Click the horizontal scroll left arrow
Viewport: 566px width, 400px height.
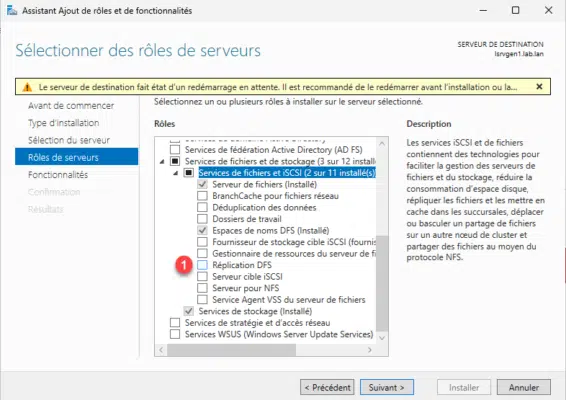click(x=161, y=350)
